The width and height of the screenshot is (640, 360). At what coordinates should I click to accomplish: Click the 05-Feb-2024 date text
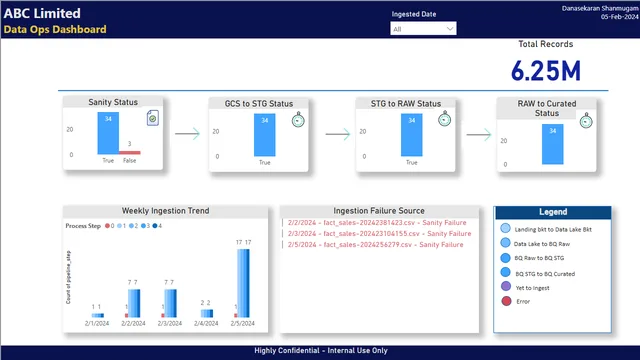pyautogui.click(x=620, y=17)
